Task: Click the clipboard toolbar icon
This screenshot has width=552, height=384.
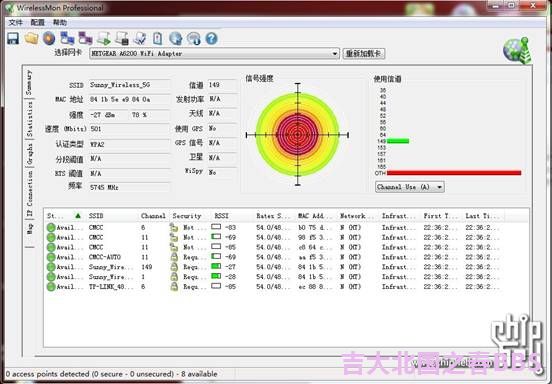Action: pos(158,38)
